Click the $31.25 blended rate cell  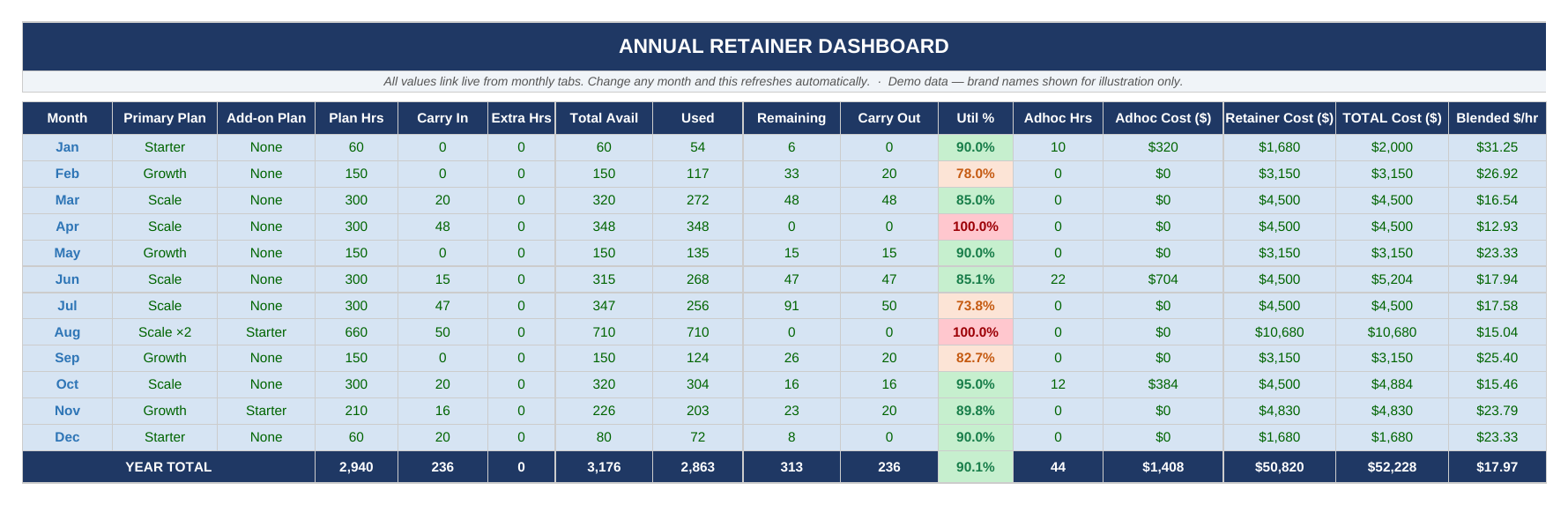(x=1497, y=147)
